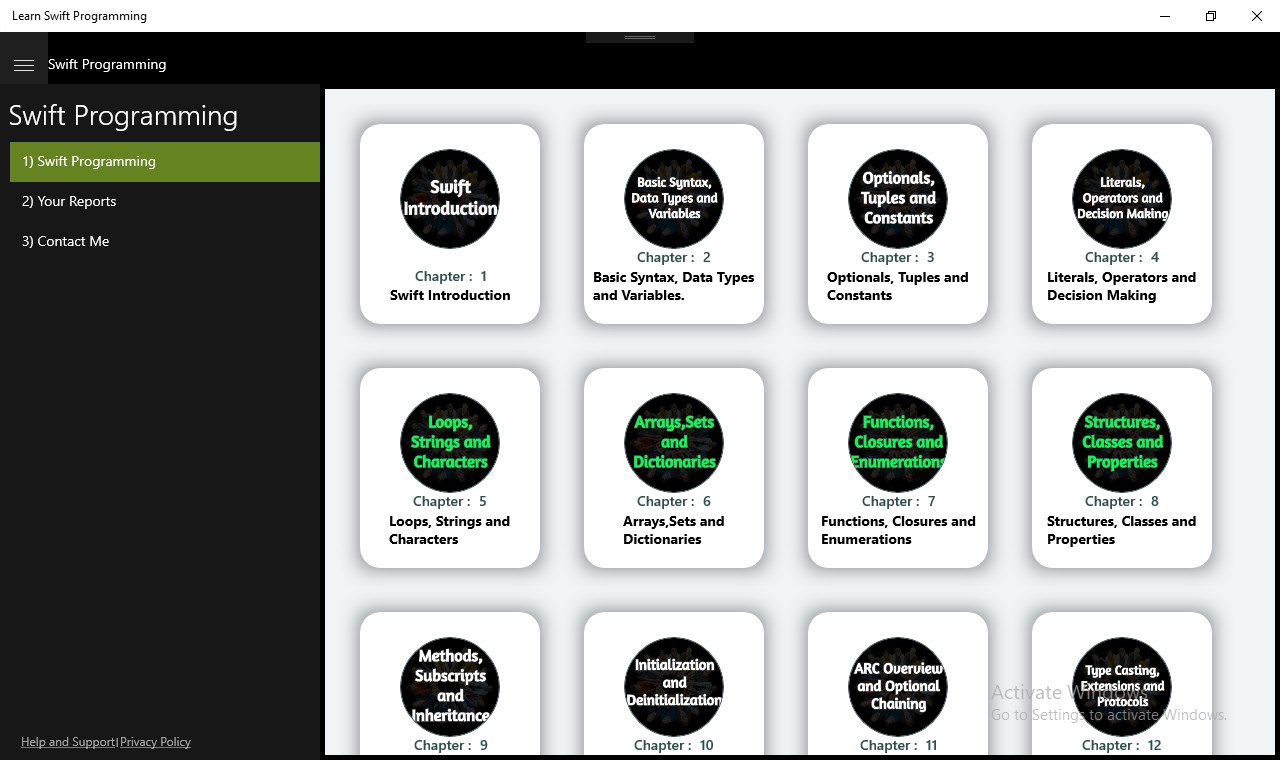Viewport: 1280px width, 760px height.
Task: Click the 'Functions, Closures and Enumerations' title under Chapter 7
Action: (898, 530)
